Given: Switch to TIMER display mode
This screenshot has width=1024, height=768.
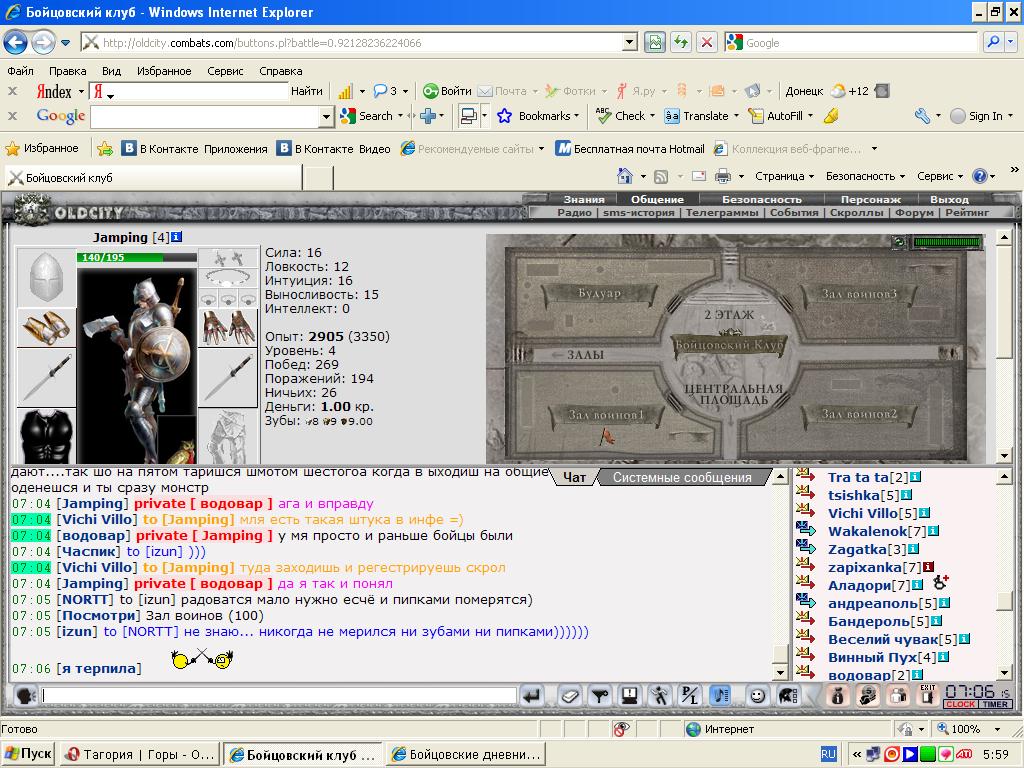Looking at the screenshot, I should (995, 705).
